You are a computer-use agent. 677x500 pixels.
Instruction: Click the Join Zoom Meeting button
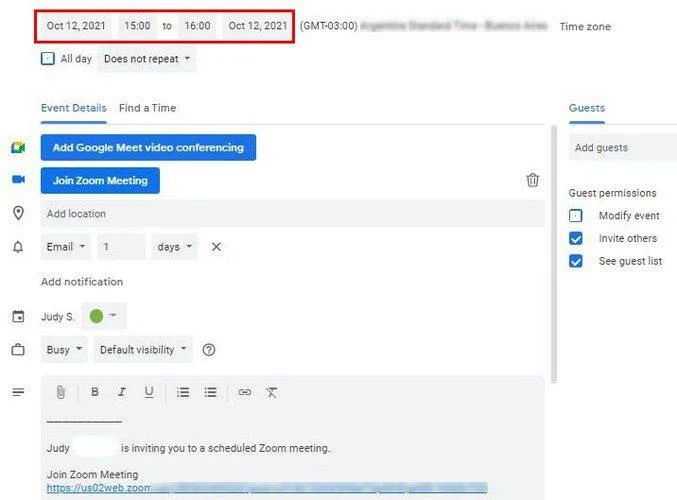click(x=100, y=180)
